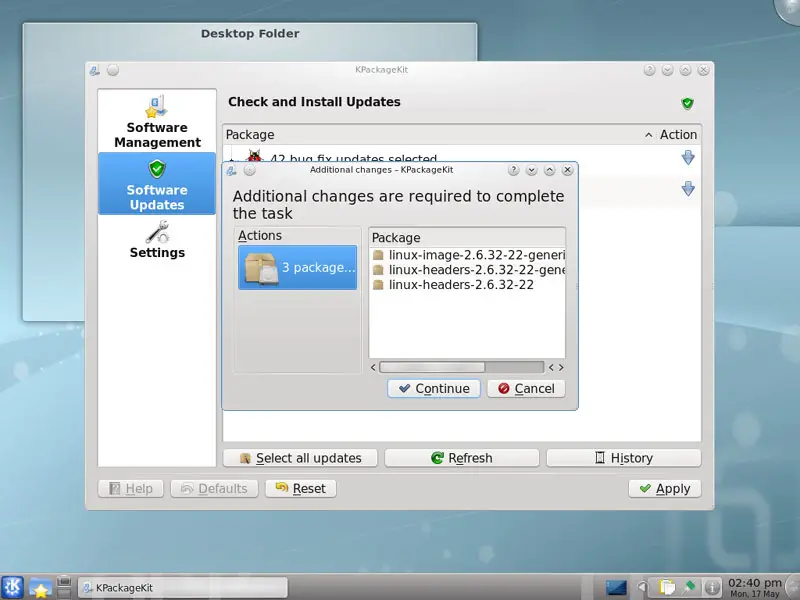Image resolution: width=800 pixels, height=600 pixels.
Task: Click the scroll-right arrow of the package list
Action: (561, 367)
